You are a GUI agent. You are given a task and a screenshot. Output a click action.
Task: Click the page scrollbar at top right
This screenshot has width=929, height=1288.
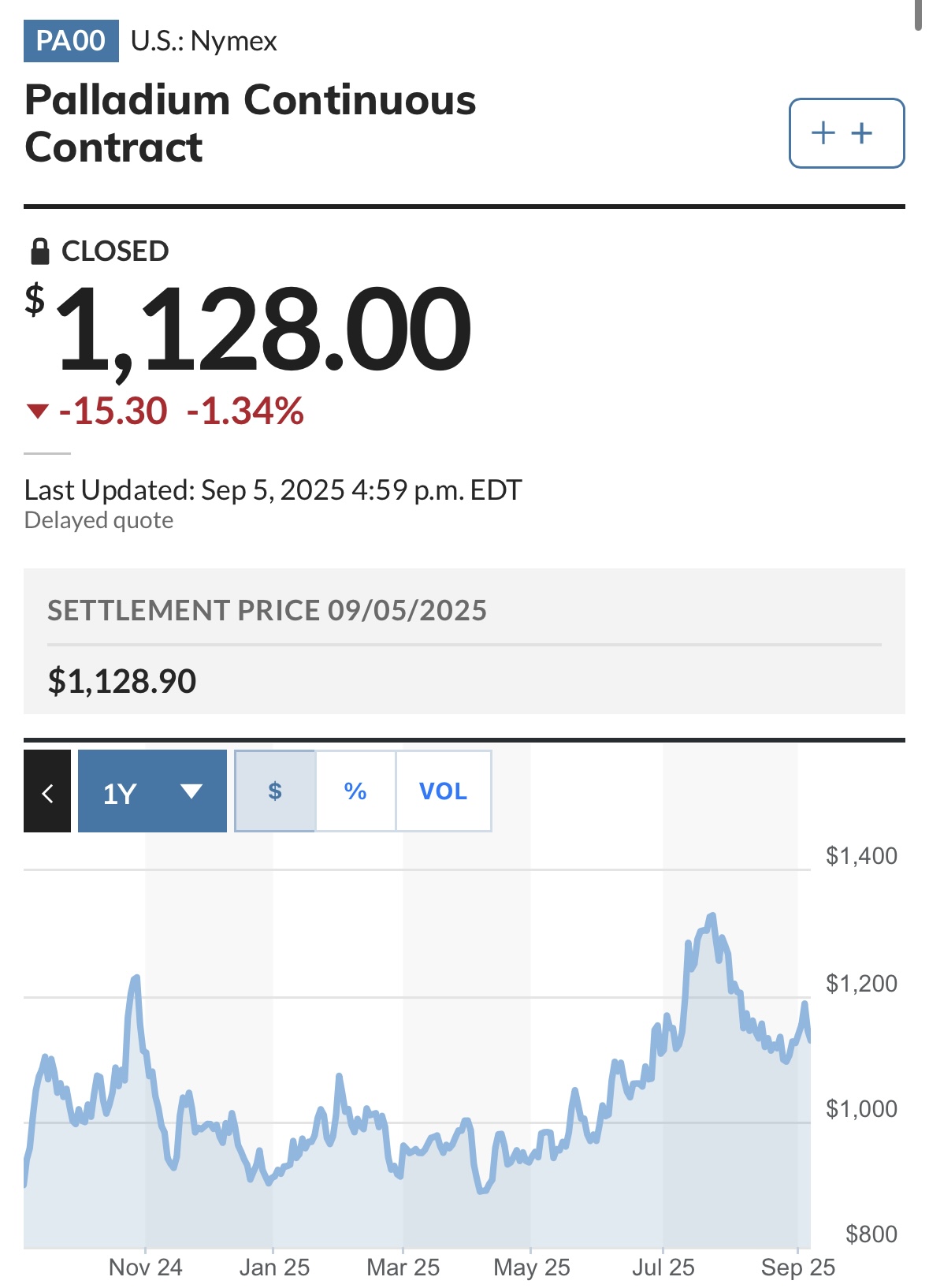(x=918, y=15)
